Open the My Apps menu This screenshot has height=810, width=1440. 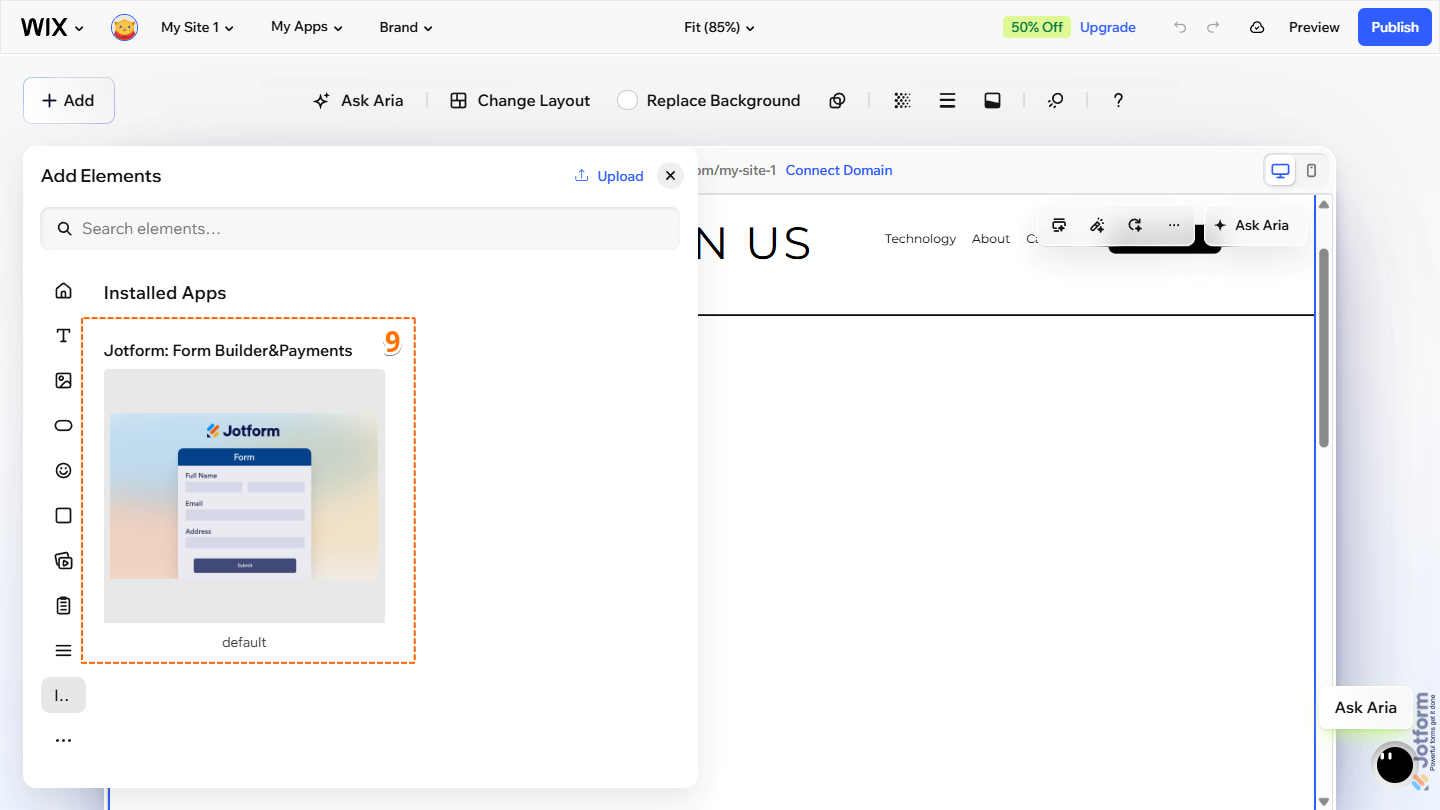pyautogui.click(x=307, y=27)
